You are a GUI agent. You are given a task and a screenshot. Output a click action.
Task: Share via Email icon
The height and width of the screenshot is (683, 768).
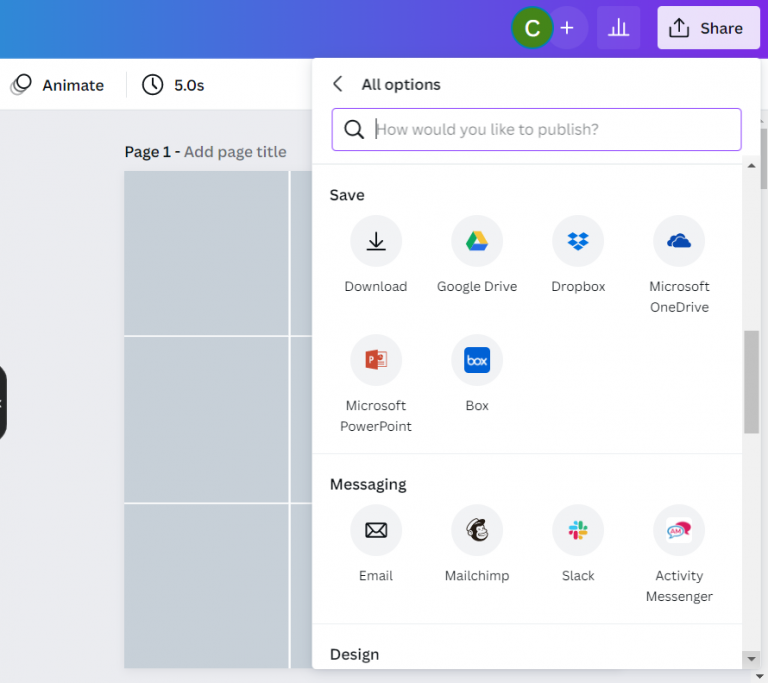tap(376, 530)
